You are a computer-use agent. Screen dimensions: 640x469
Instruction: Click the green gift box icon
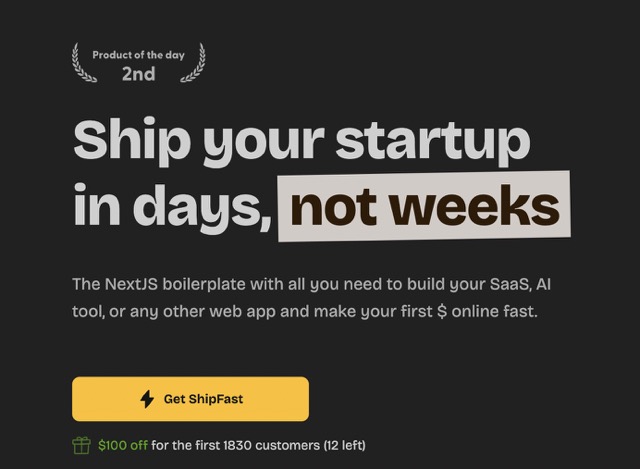pos(81,445)
